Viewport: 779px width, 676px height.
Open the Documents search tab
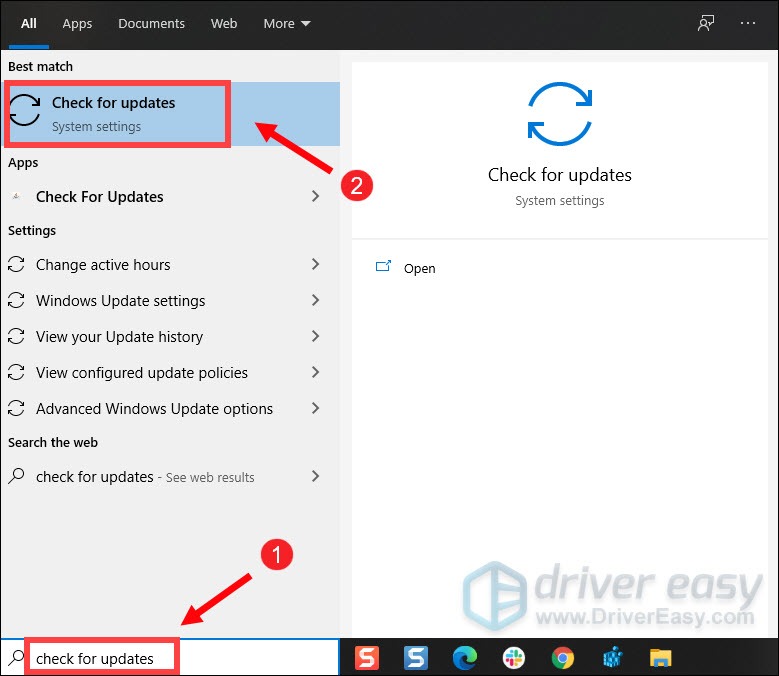[x=151, y=24]
